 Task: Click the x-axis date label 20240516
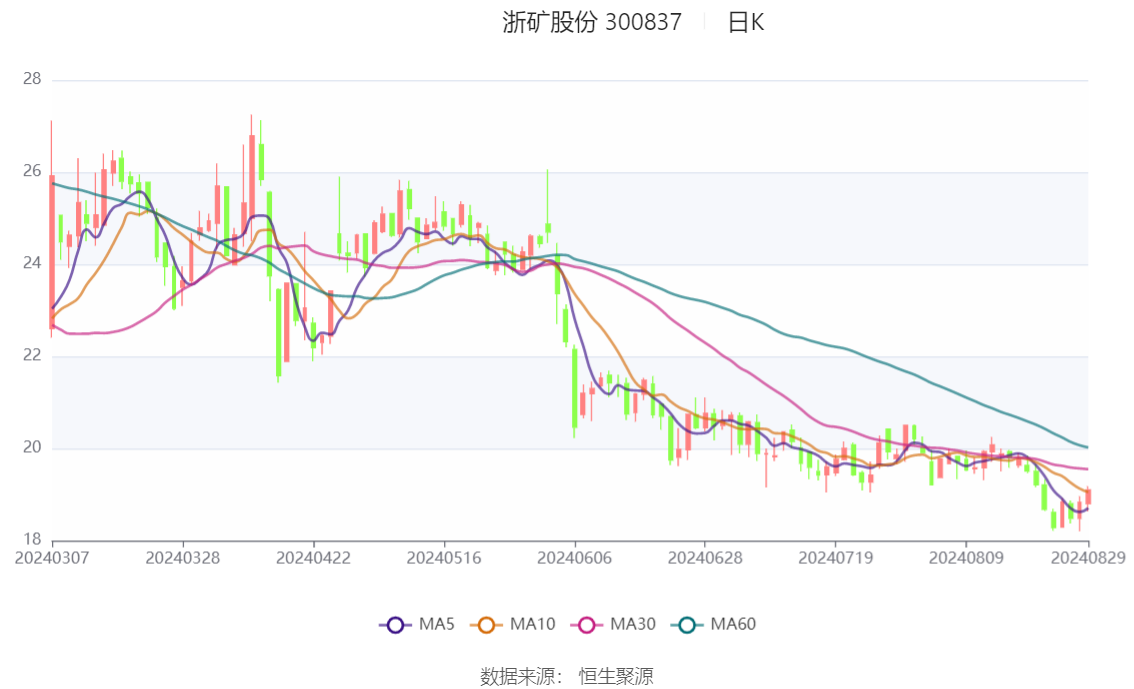[x=444, y=558]
